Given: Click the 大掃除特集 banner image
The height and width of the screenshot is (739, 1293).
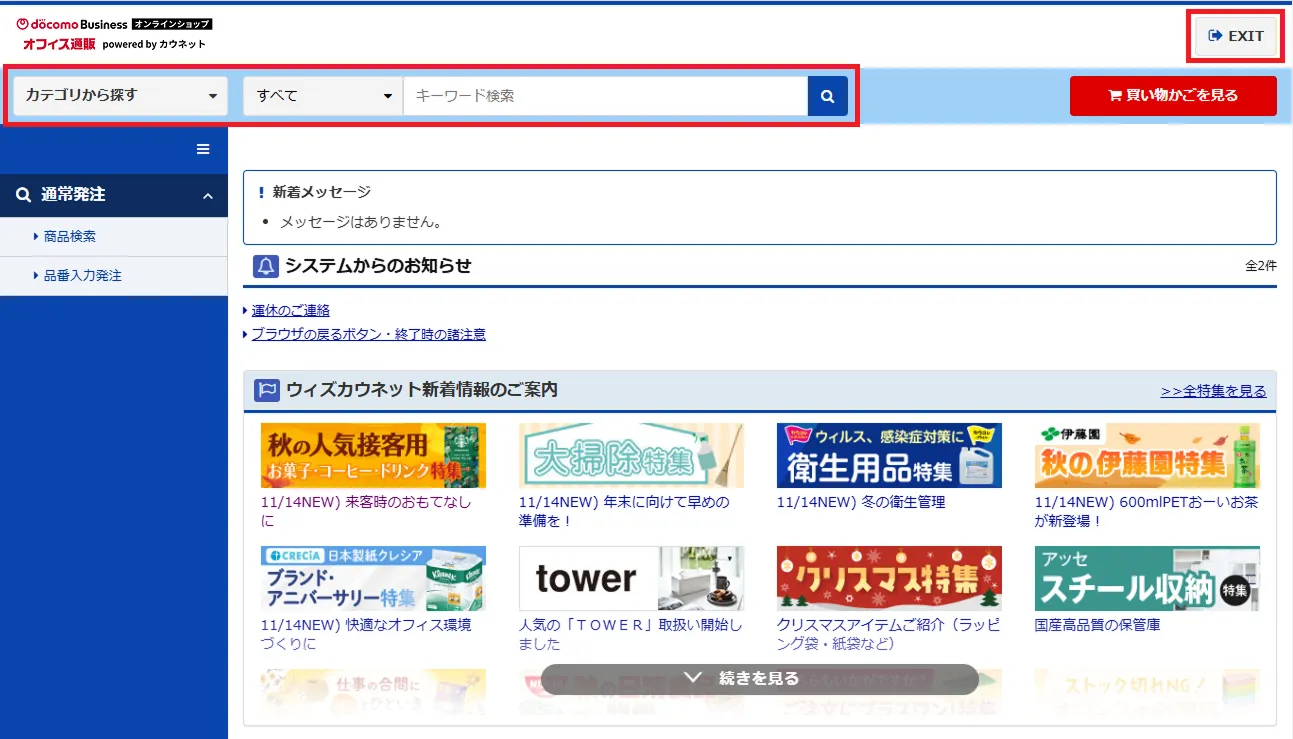Looking at the screenshot, I should (x=631, y=455).
